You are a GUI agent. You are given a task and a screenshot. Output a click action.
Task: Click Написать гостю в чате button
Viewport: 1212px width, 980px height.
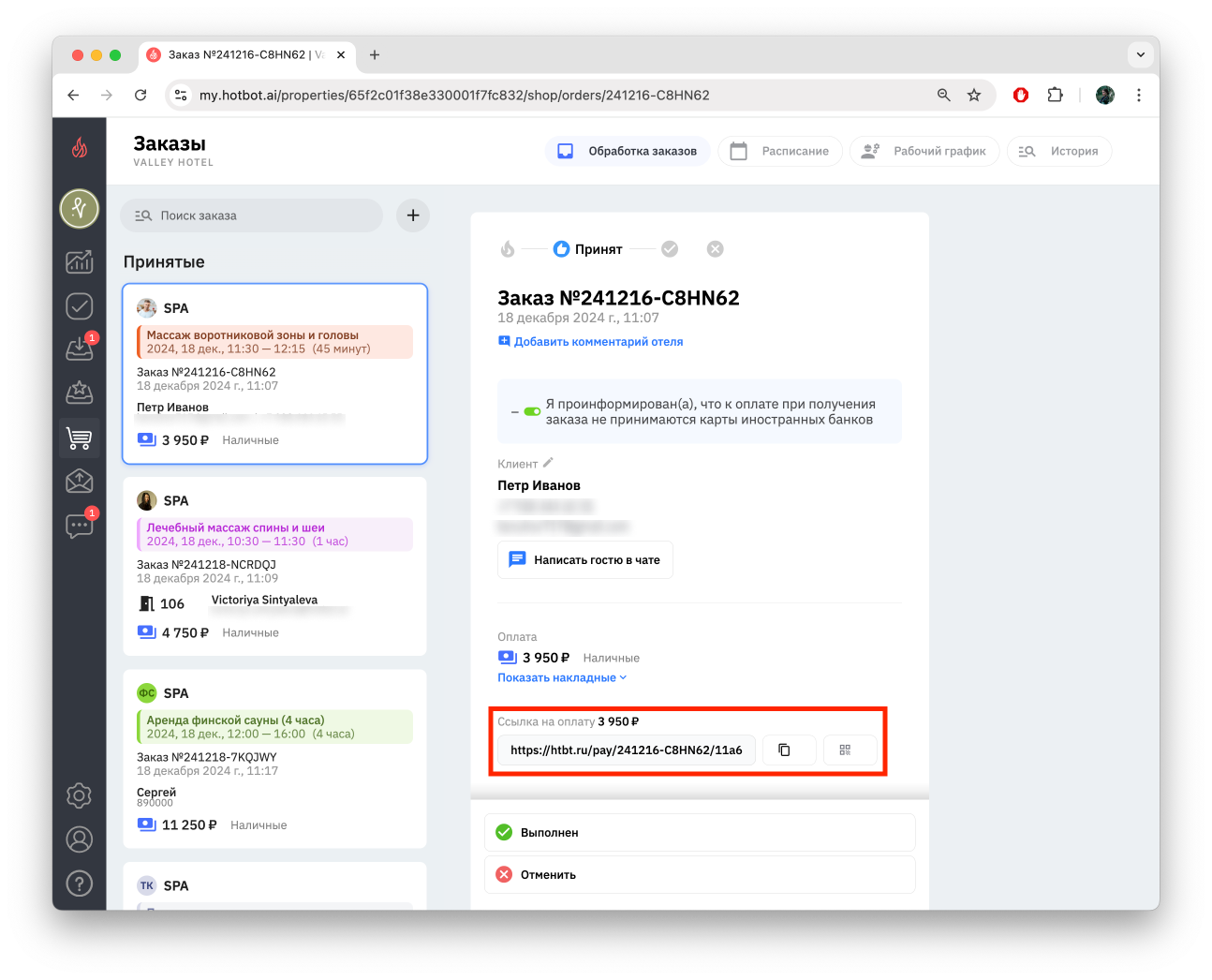point(585,559)
